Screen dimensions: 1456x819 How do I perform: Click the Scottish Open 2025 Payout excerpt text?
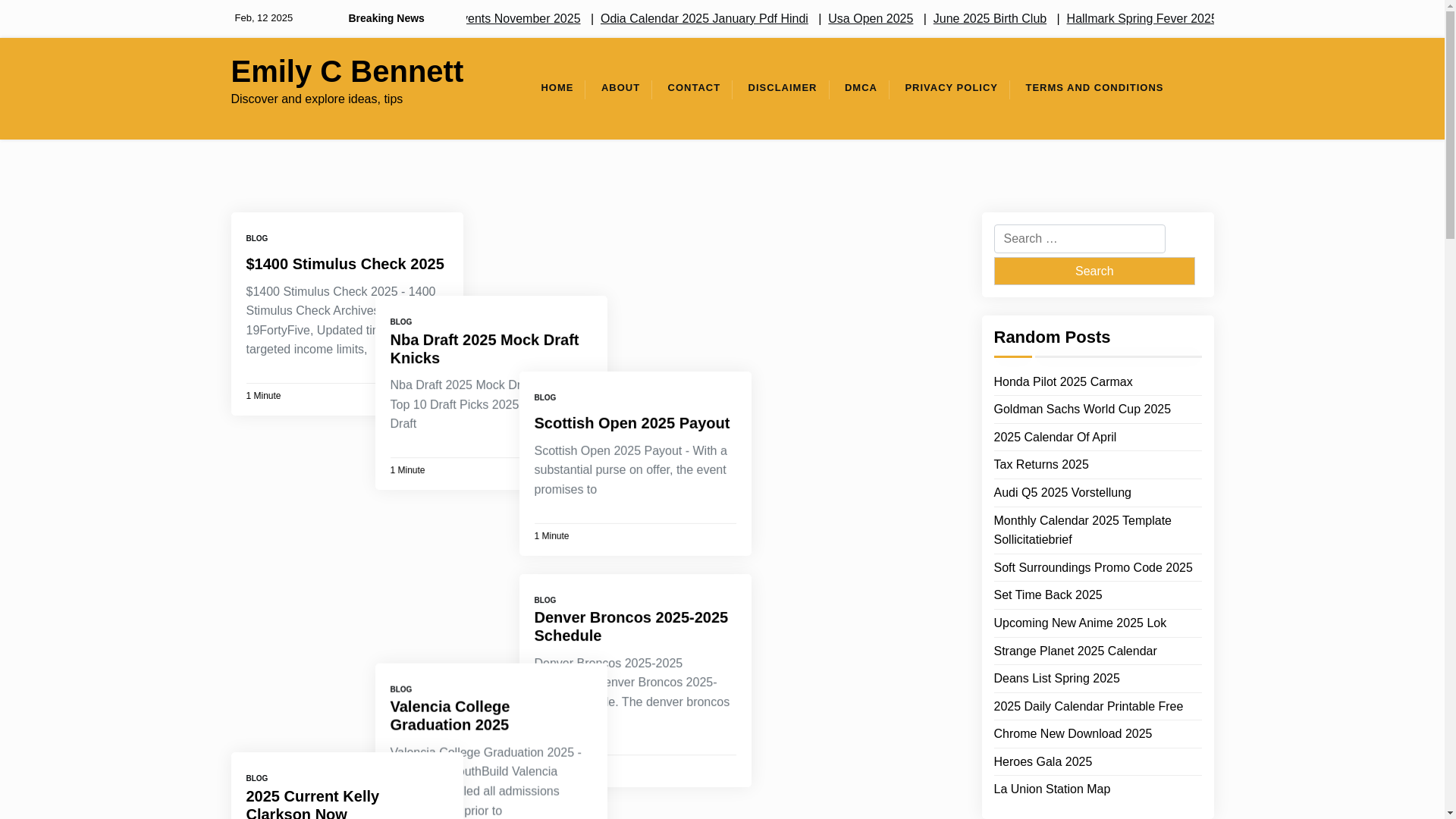(630, 470)
